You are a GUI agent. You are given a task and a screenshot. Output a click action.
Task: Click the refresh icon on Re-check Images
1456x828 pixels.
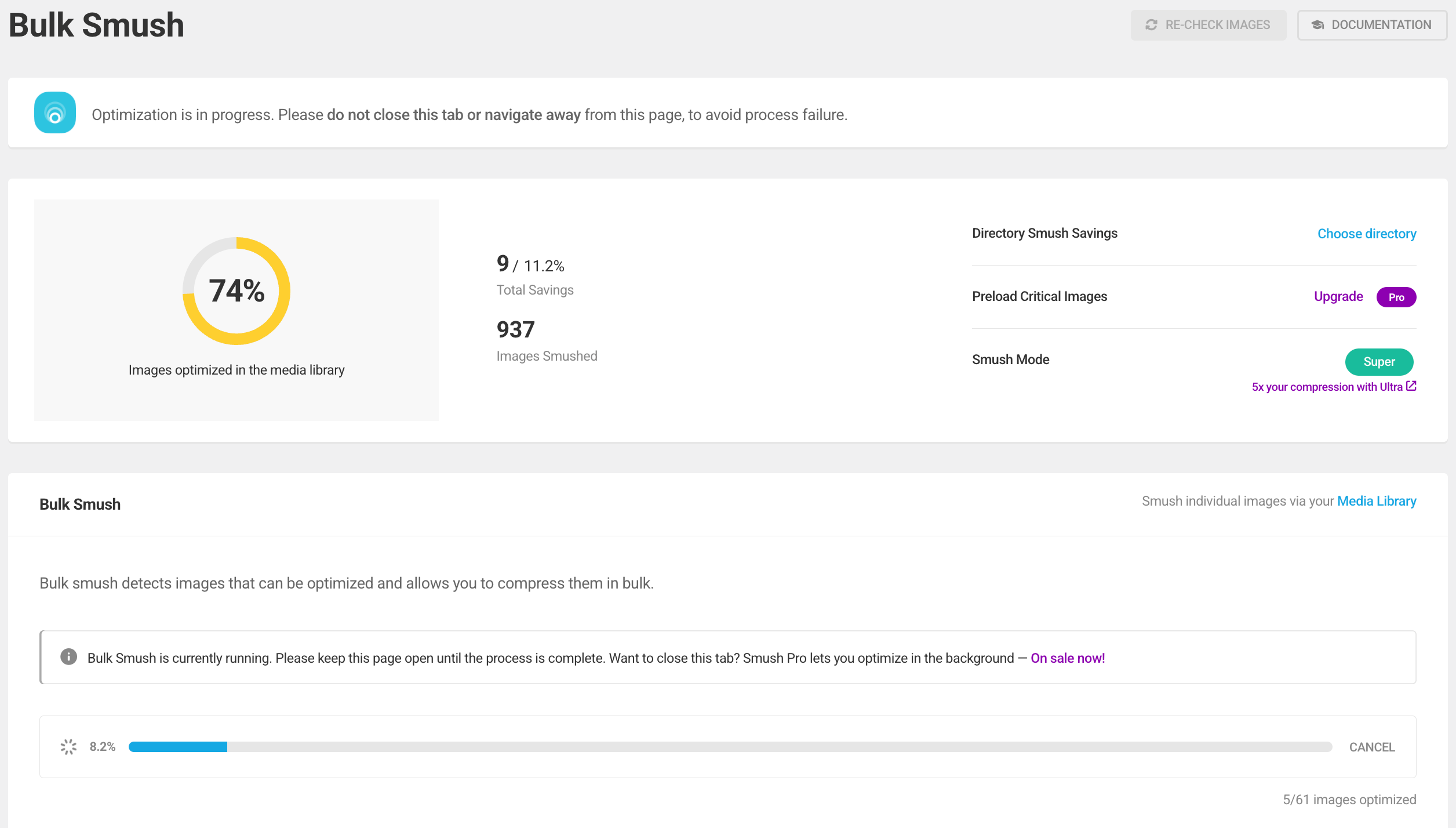coord(1151,25)
